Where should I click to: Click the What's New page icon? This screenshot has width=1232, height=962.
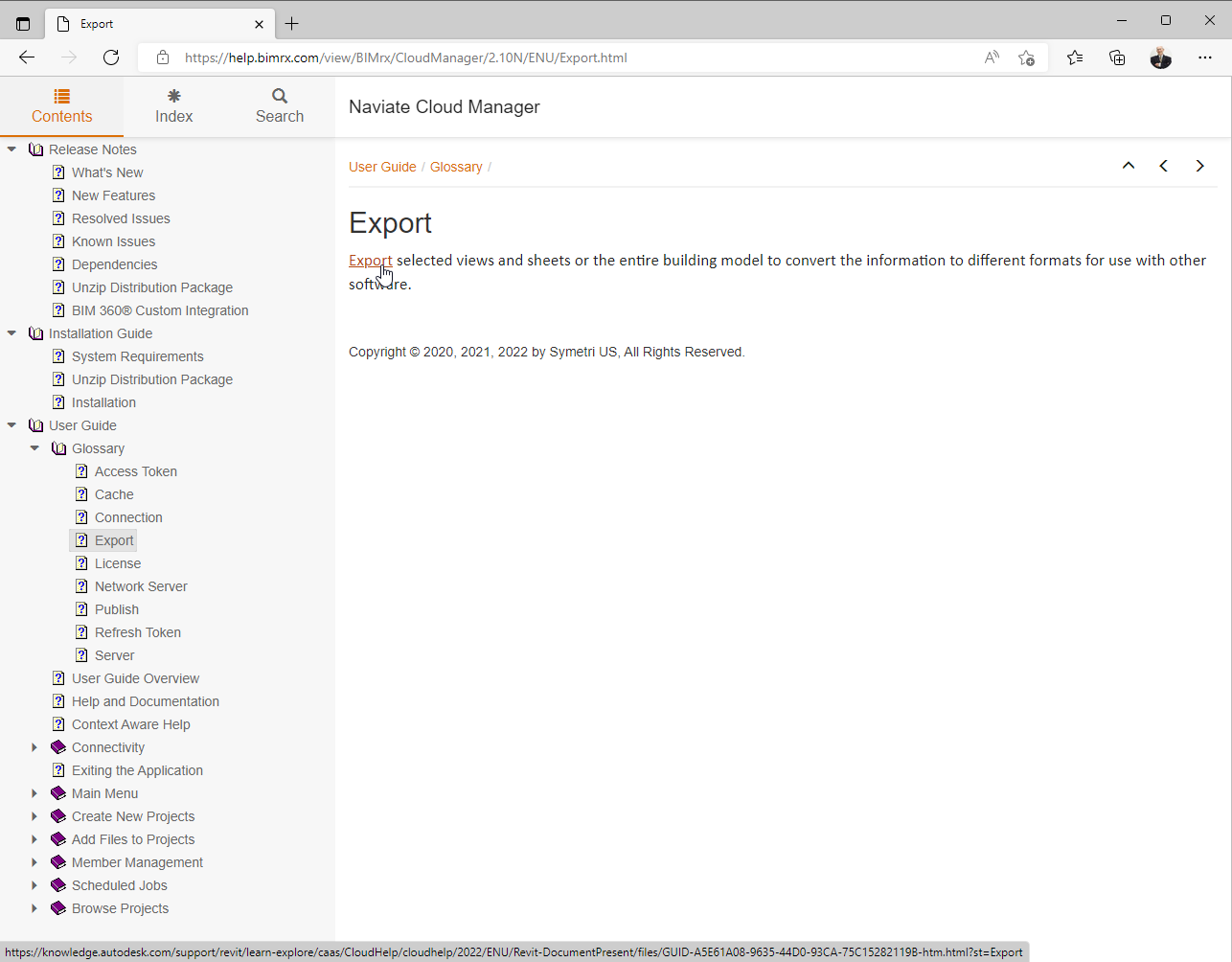point(58,172)
